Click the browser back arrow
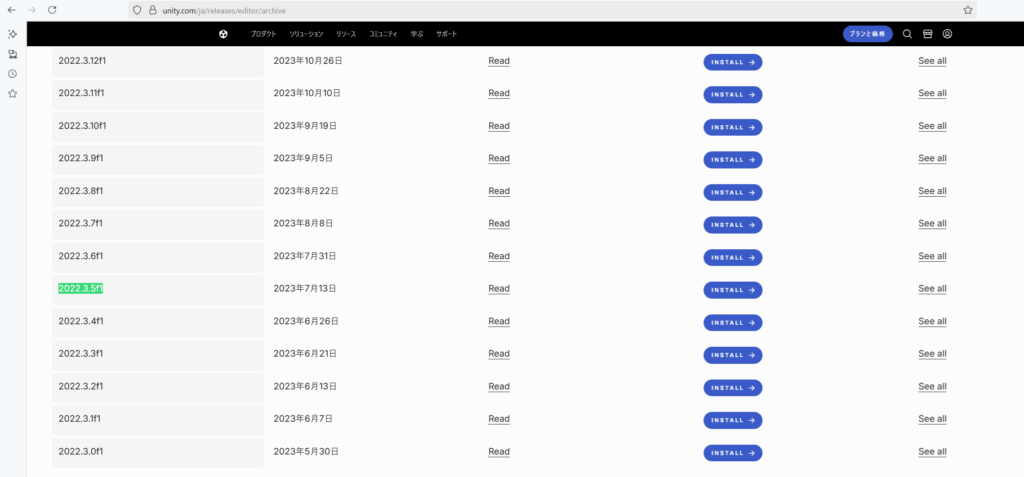The width and height of the screenshot is (1024, 477). [11, 10]
